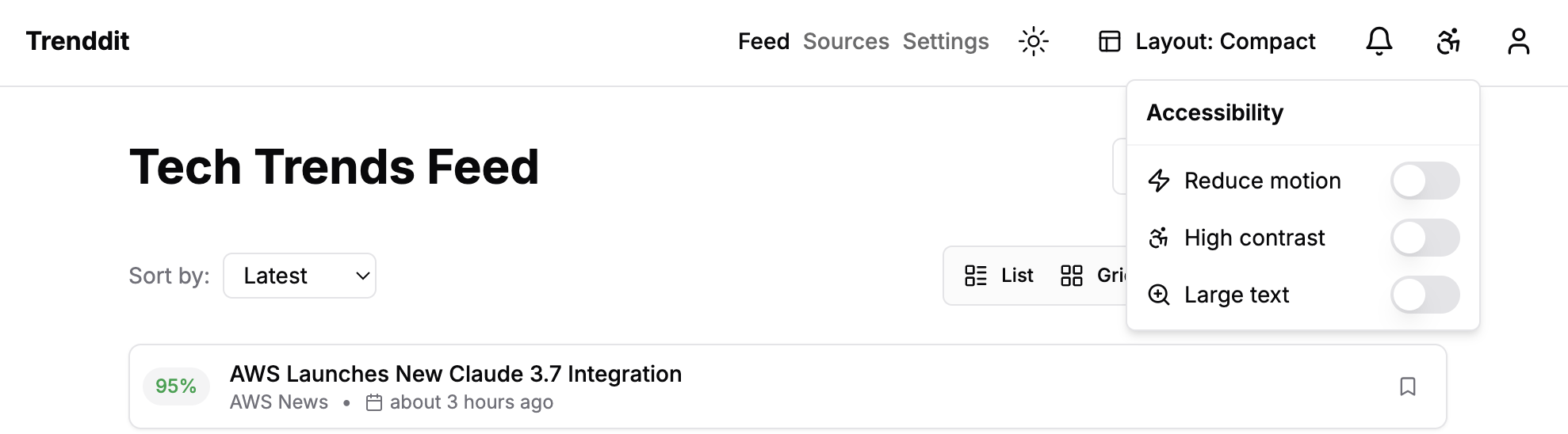Enable the Large text switch

pos(1425,295)
